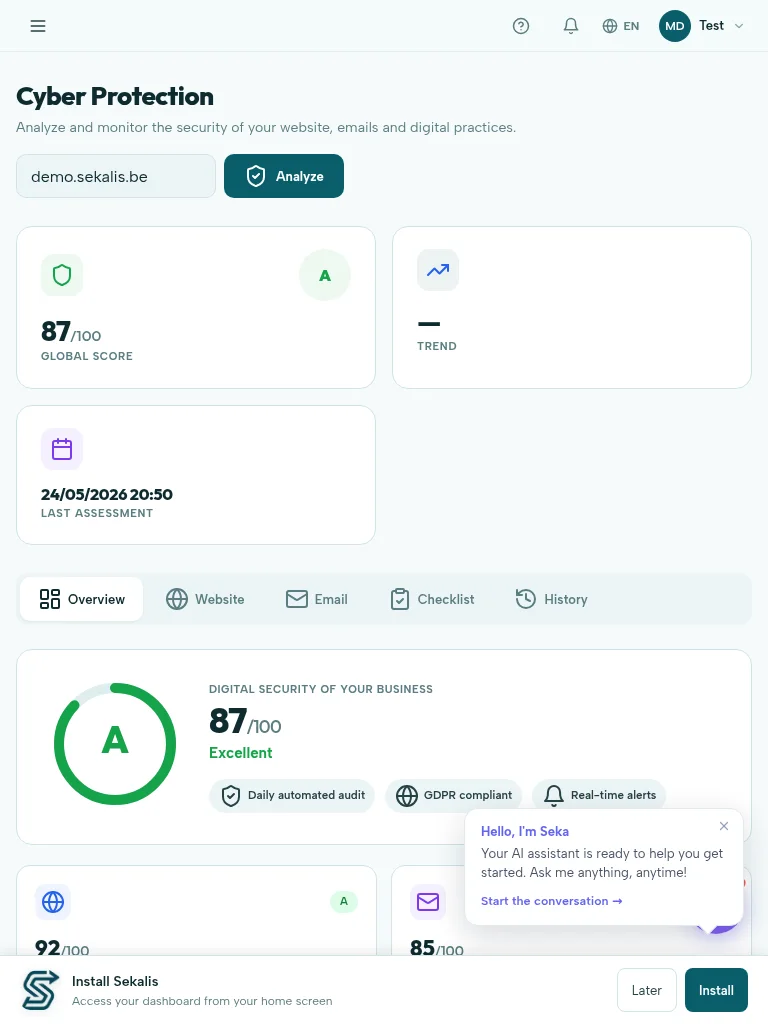
Task: Dismiss install prompt with Later
Action: (x=647, y=990)
